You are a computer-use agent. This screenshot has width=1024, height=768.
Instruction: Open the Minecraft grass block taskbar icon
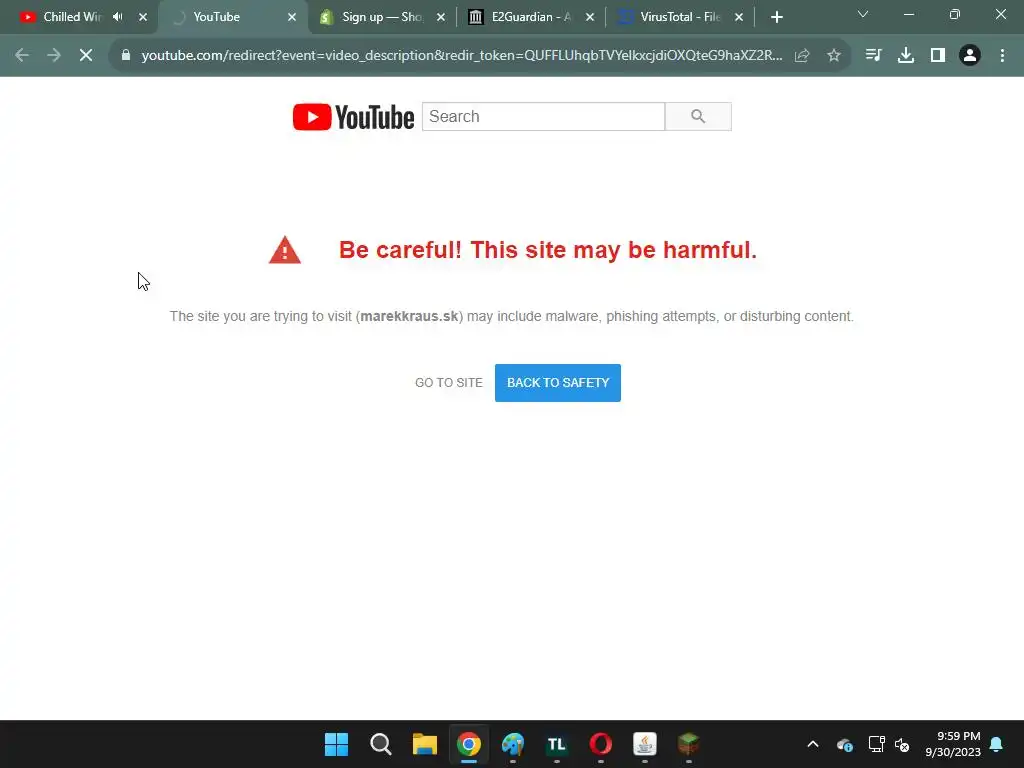click(688, 744)
